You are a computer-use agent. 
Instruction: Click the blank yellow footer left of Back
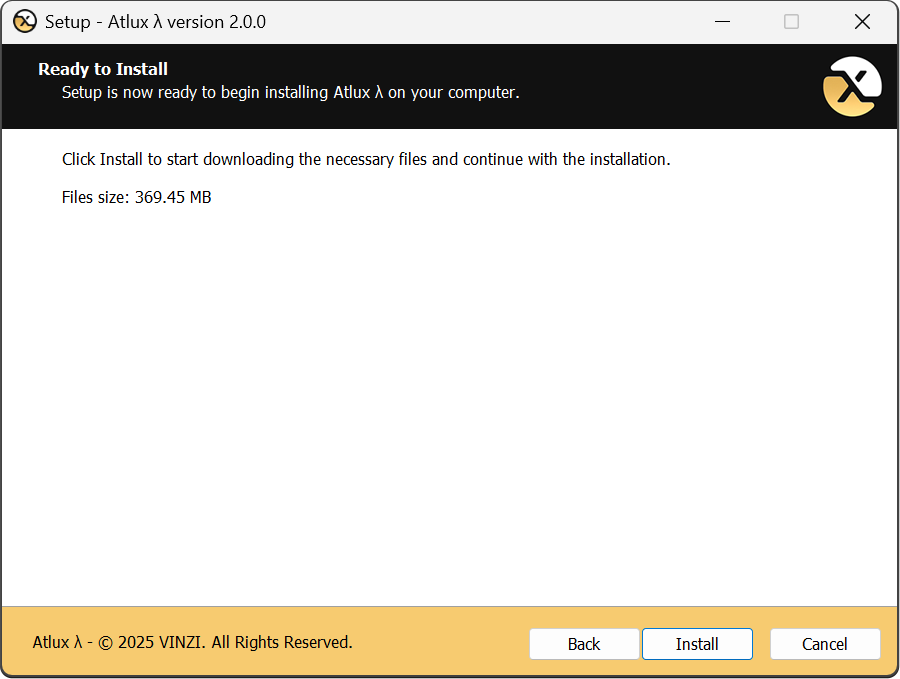(x=440, y=642)
